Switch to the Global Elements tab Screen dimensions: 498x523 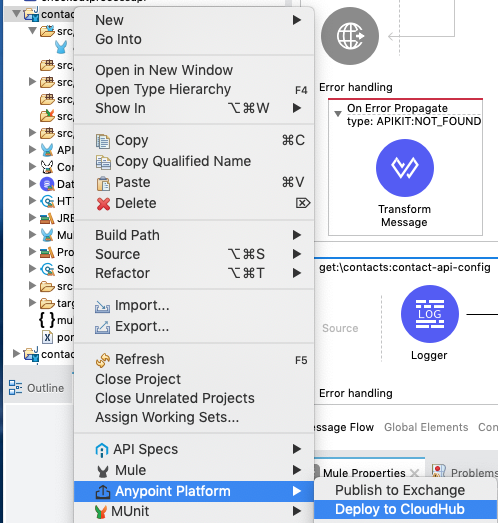[426, 427]
